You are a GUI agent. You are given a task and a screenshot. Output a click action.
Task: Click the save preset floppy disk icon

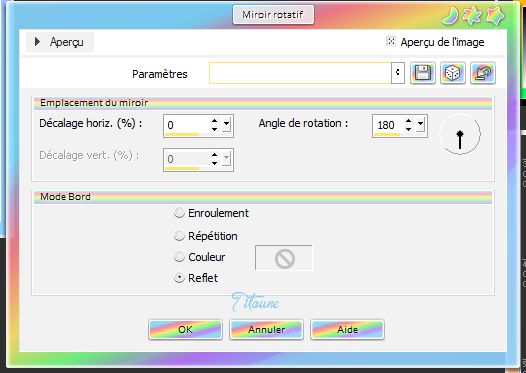(x=423, y=73)
